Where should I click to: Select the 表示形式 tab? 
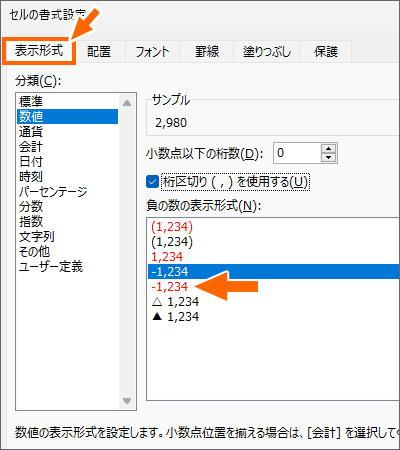click(x=39, y=51)
